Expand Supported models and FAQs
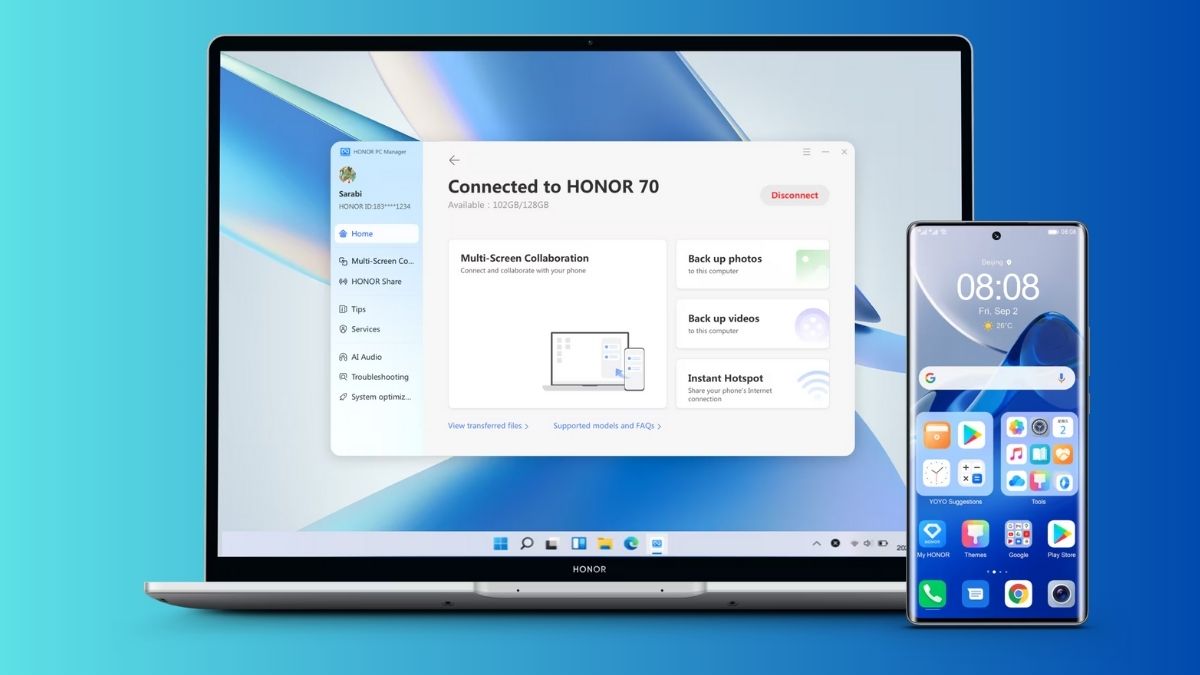 tap(606, 425)
